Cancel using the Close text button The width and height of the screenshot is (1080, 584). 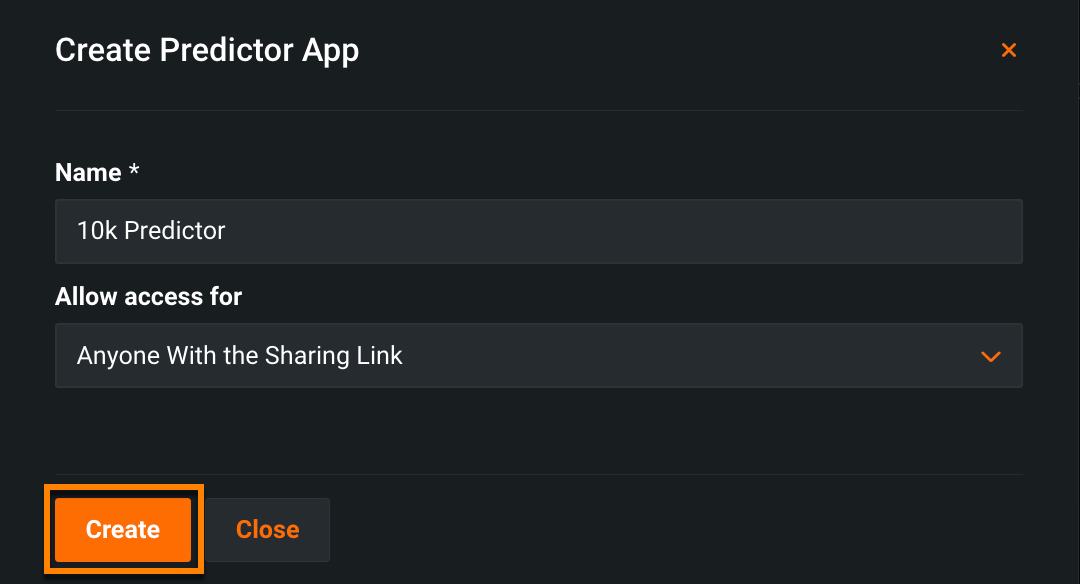pos(267,529)
